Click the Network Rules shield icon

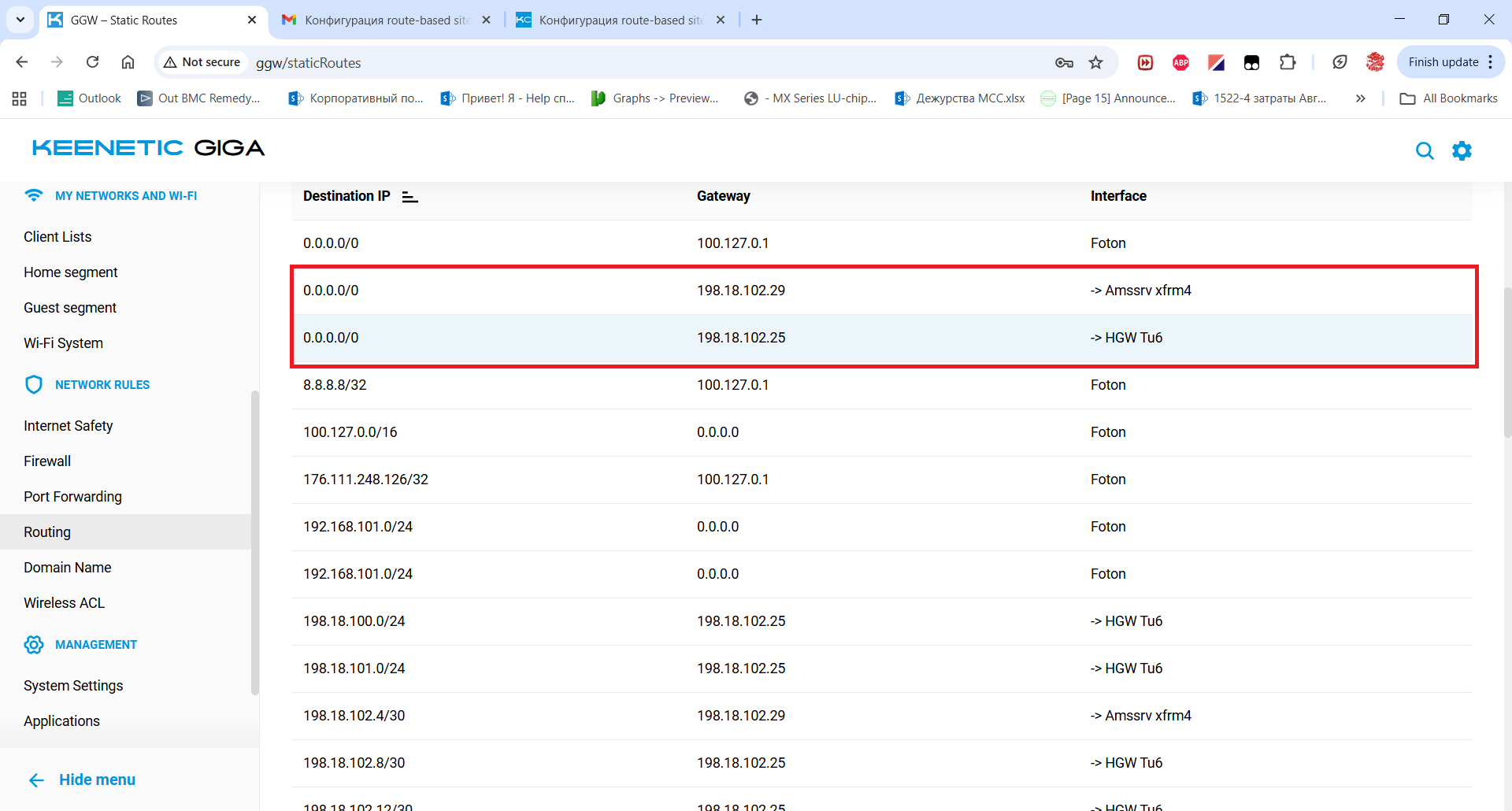tap(34, 384)
